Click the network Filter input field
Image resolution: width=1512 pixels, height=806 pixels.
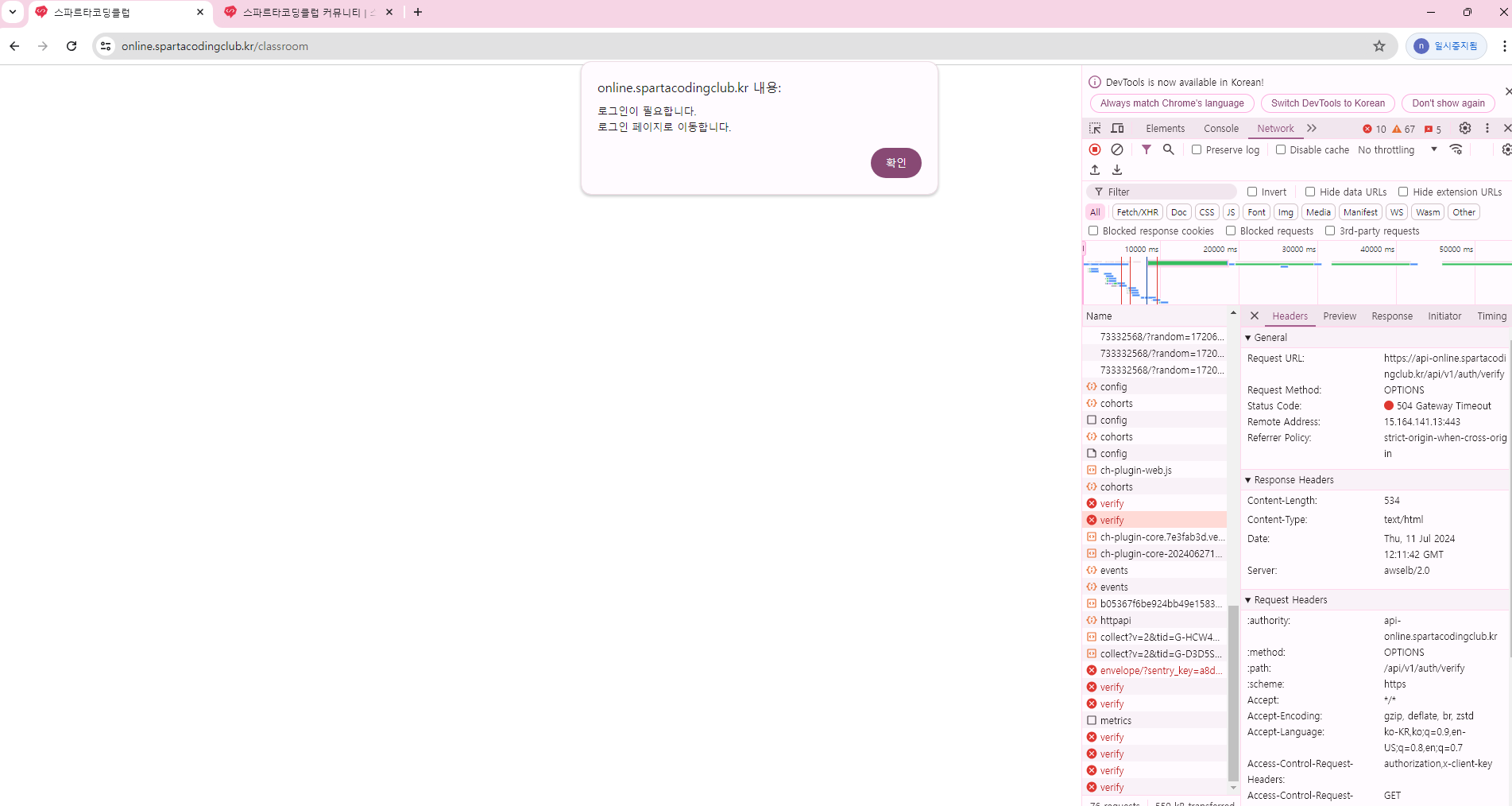point(1162,192)
